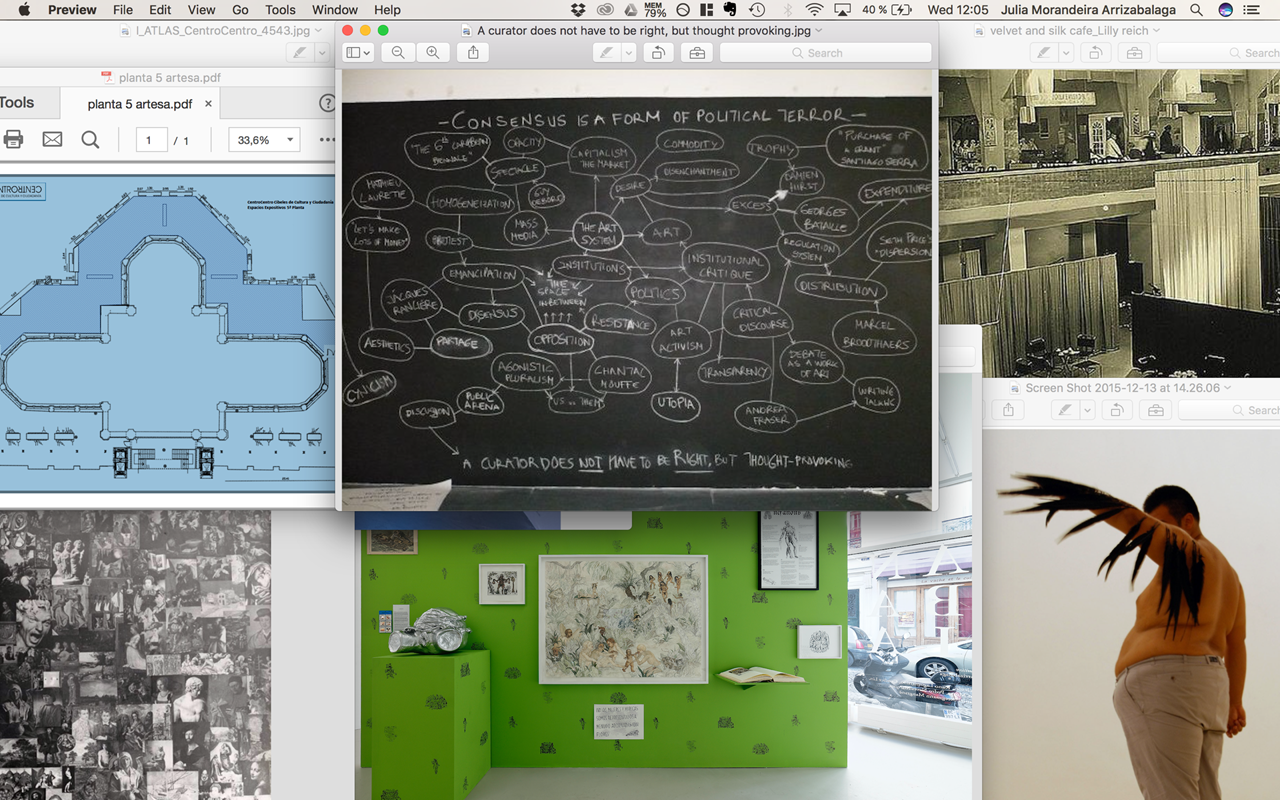Open the sidebar view options dropdown
The width and height of the screenshot is (1280, 800).
[358, 53]
